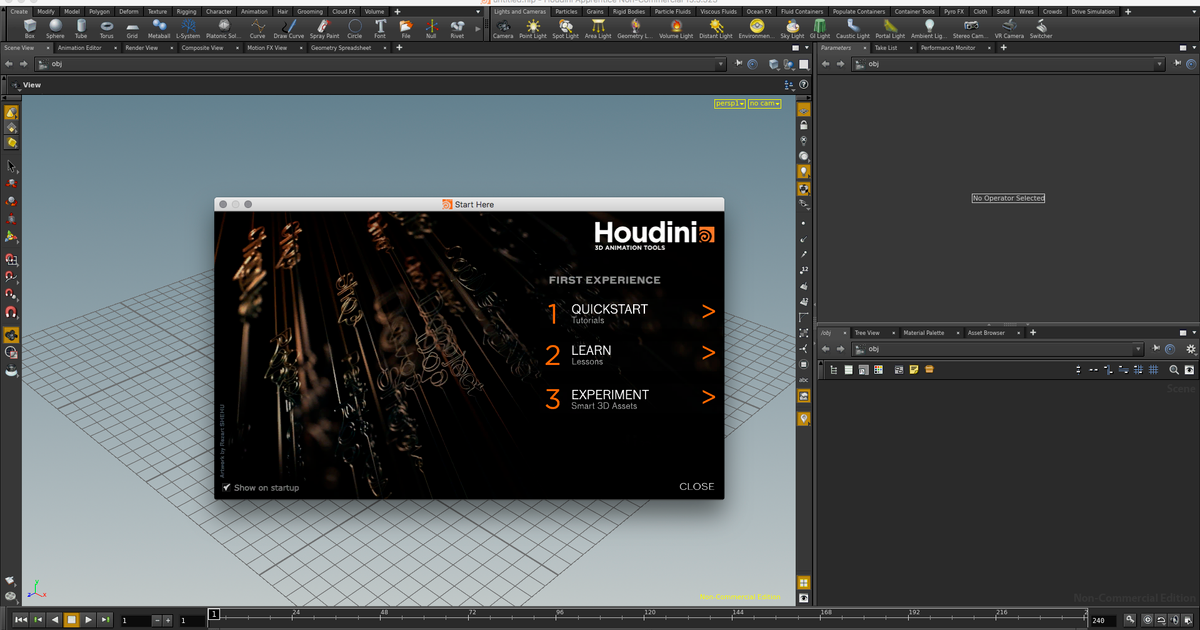
Task: Select the Torus shelf tool
Action: (106, 28)
